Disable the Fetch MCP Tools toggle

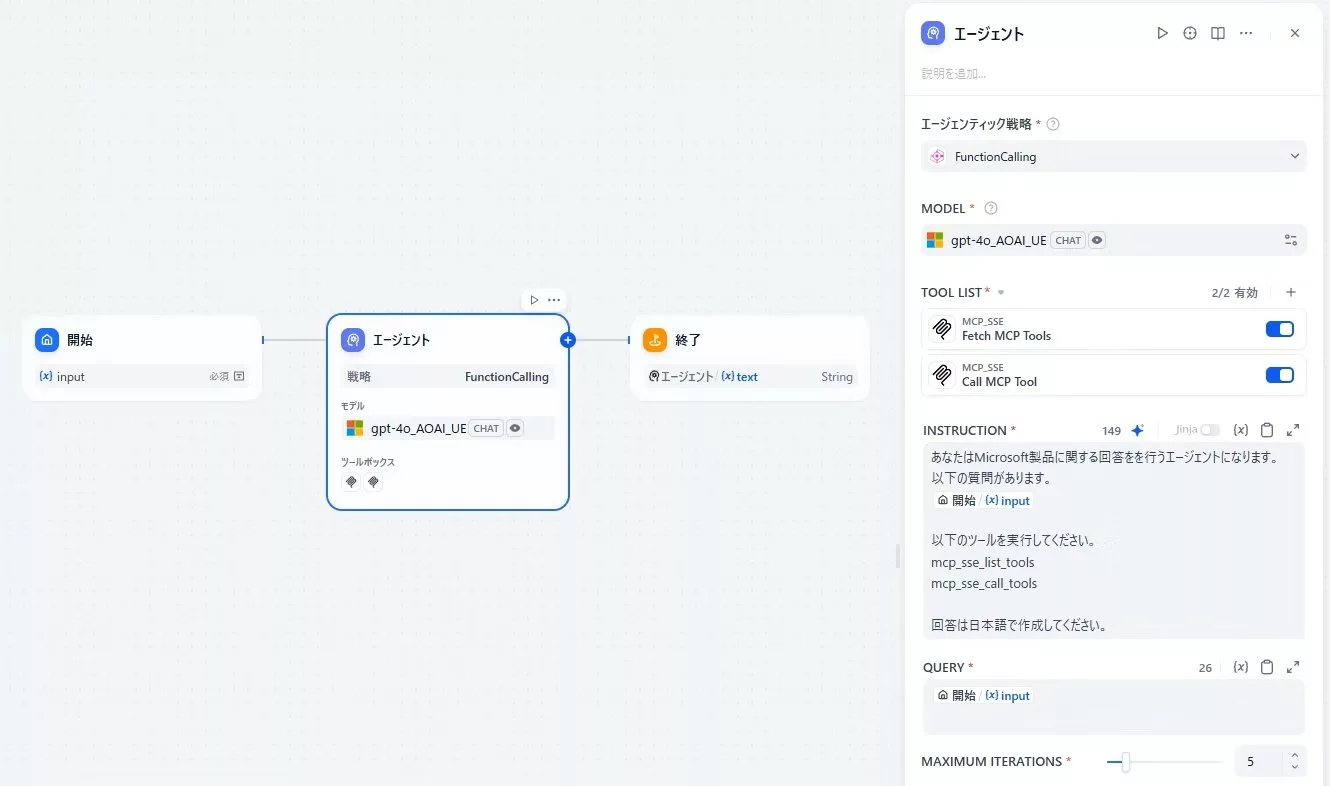(1279, 328)
